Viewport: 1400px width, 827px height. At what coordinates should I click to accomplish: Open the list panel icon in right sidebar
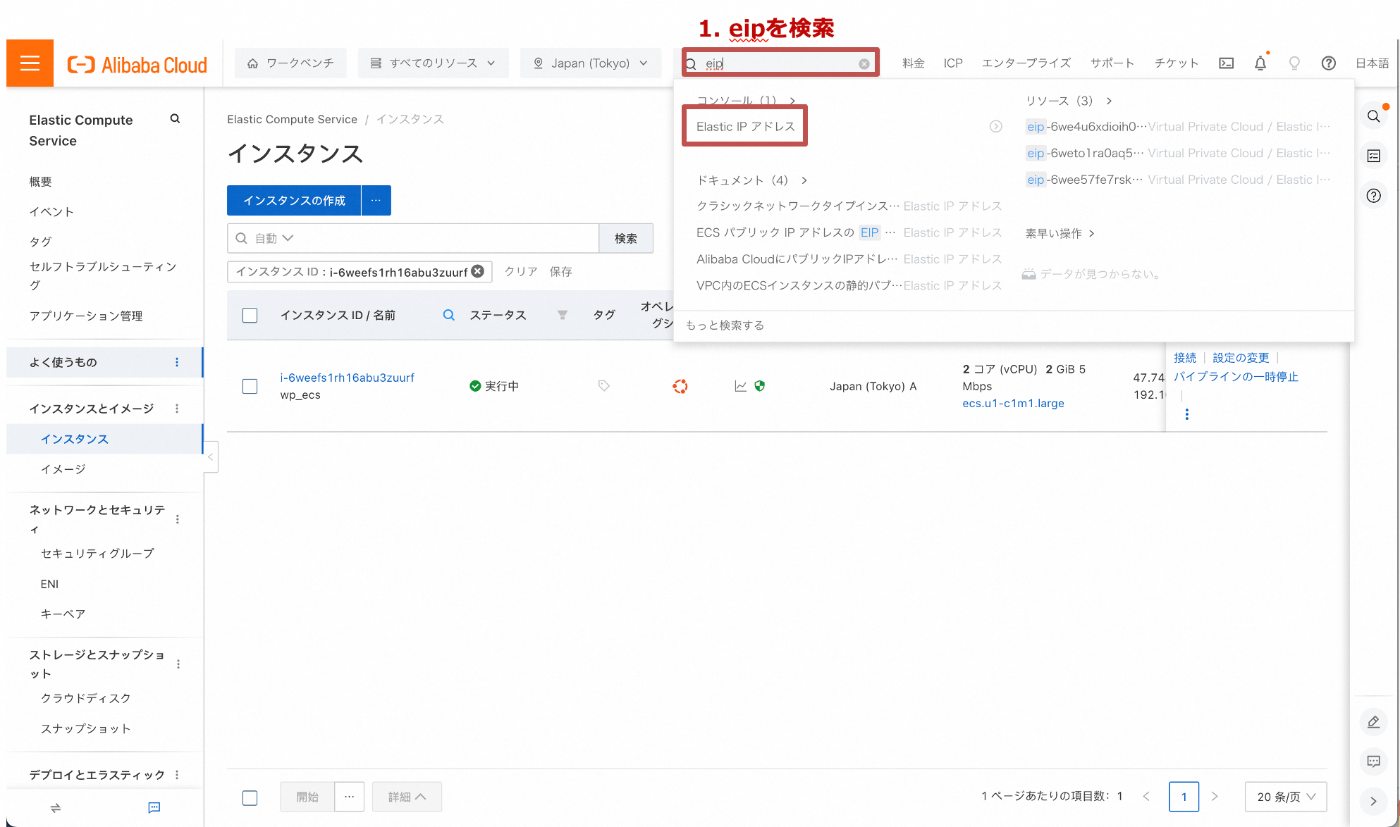[x=1373, y=156]
